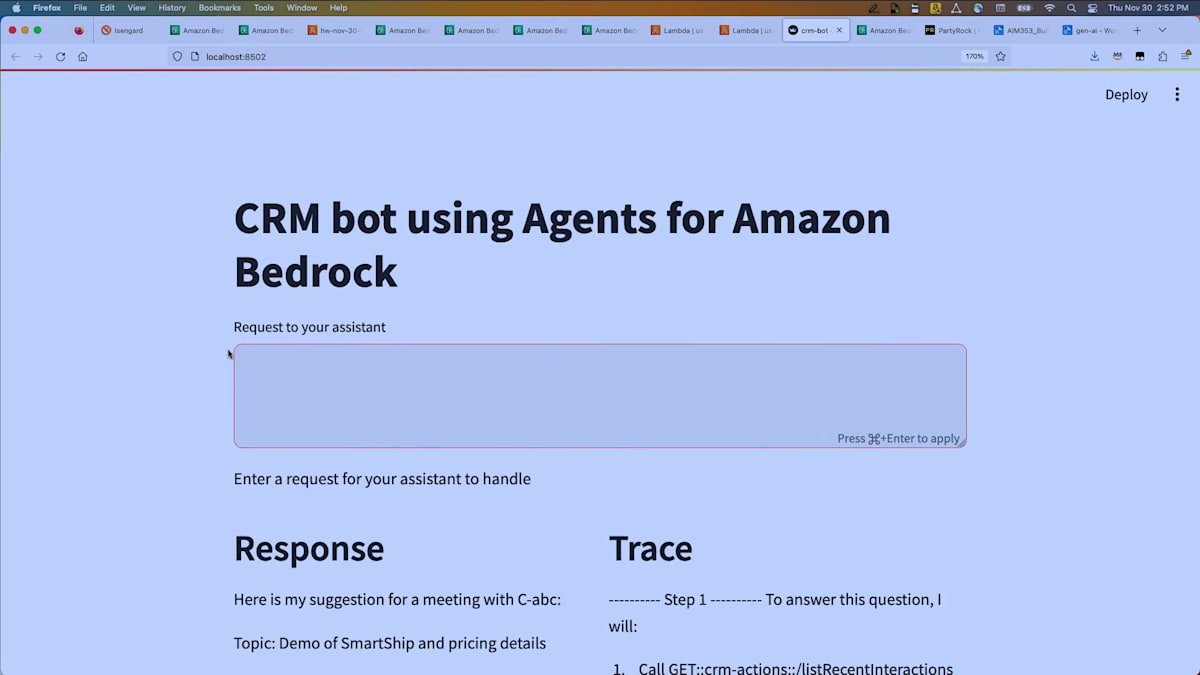
Task: Click the page title 'CRM bot using Agents'
Action: pos(562,244)
